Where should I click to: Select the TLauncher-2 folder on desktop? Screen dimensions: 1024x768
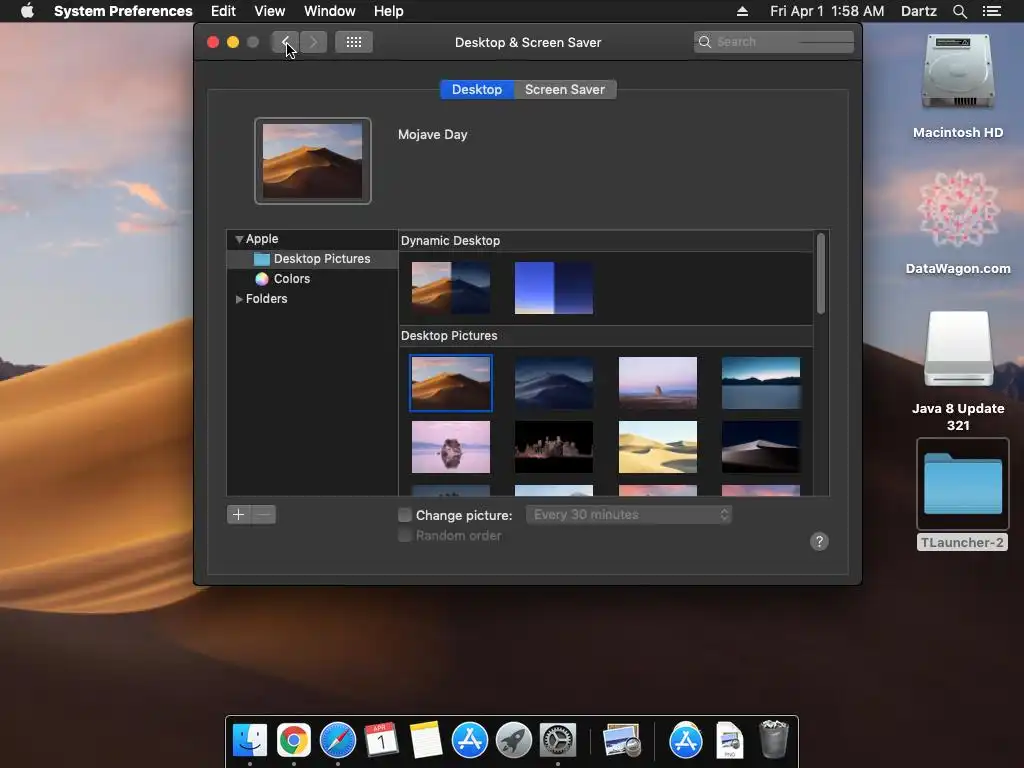pos(963,484)
